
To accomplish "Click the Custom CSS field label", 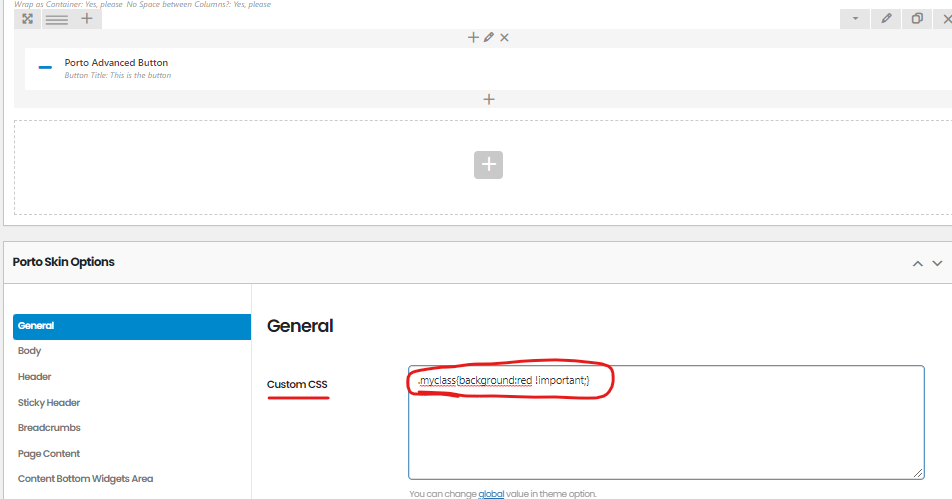I will pos(297,384).
